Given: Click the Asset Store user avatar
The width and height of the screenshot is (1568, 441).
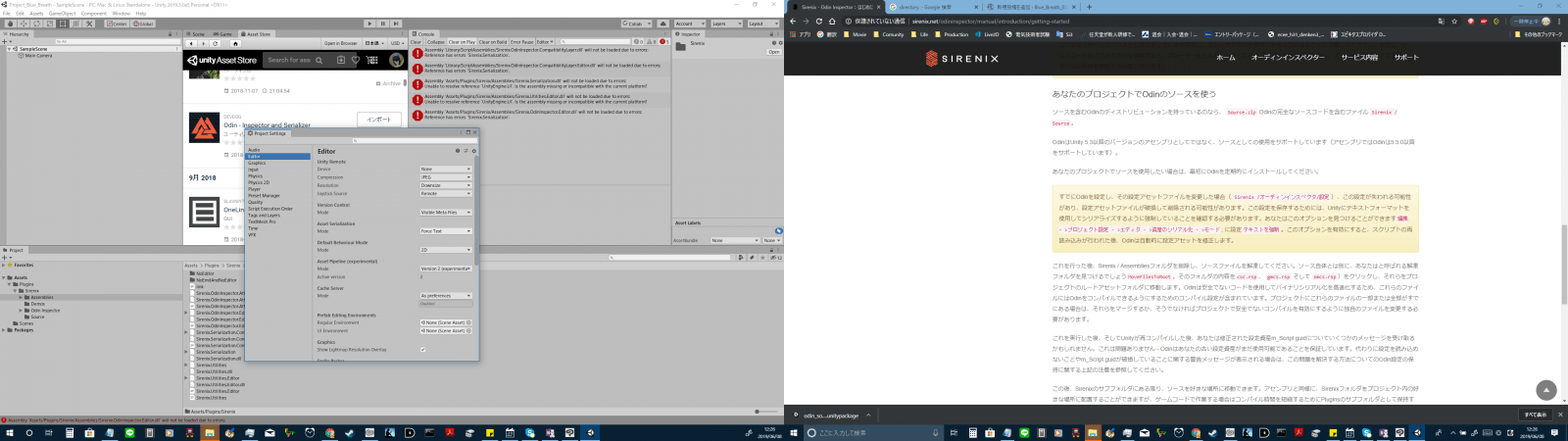Looking at the screenshot, I should click(396, 60).
